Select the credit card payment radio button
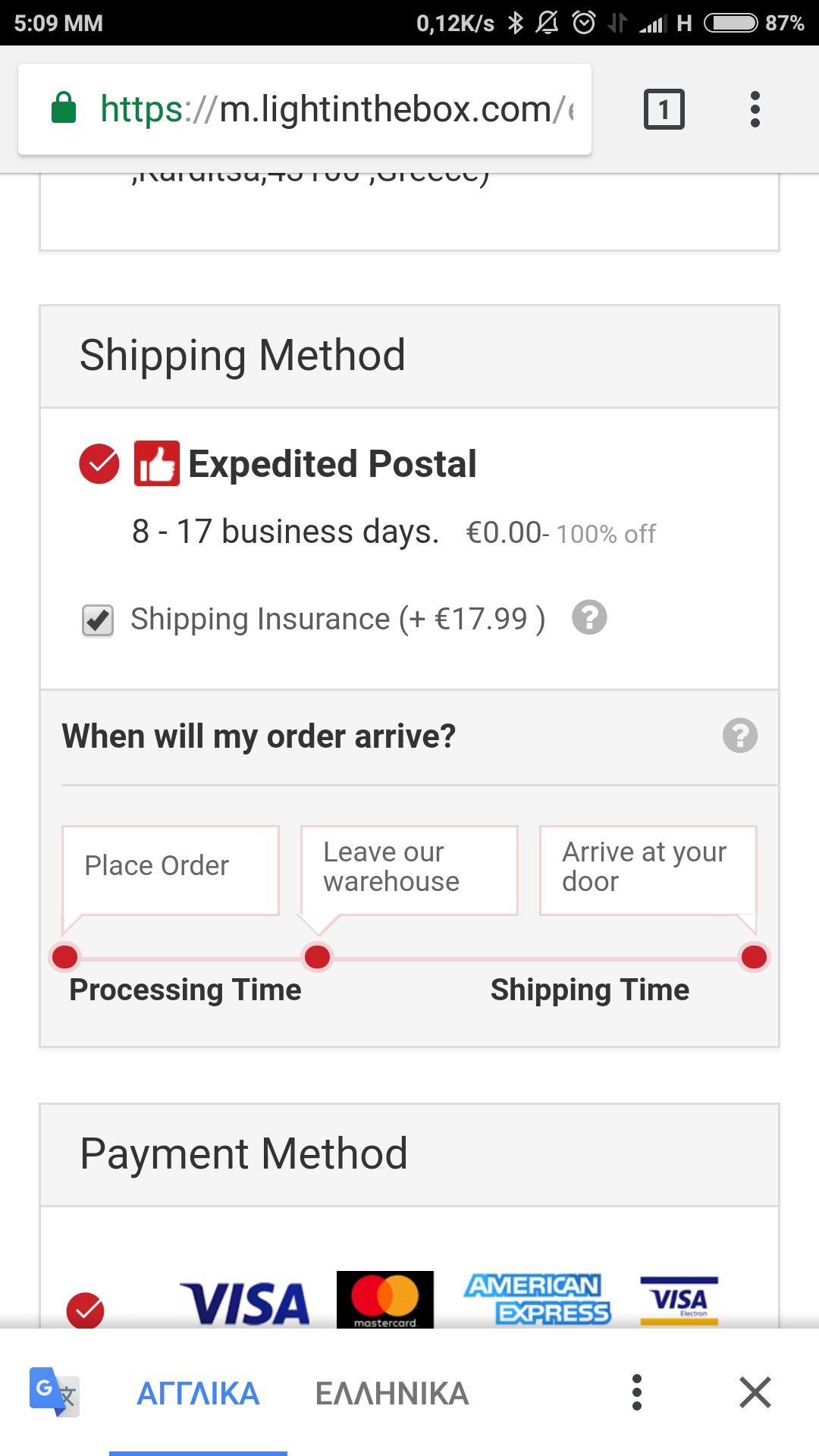Viewport: 819px width, 1456px height. (x=86, y=1310)
